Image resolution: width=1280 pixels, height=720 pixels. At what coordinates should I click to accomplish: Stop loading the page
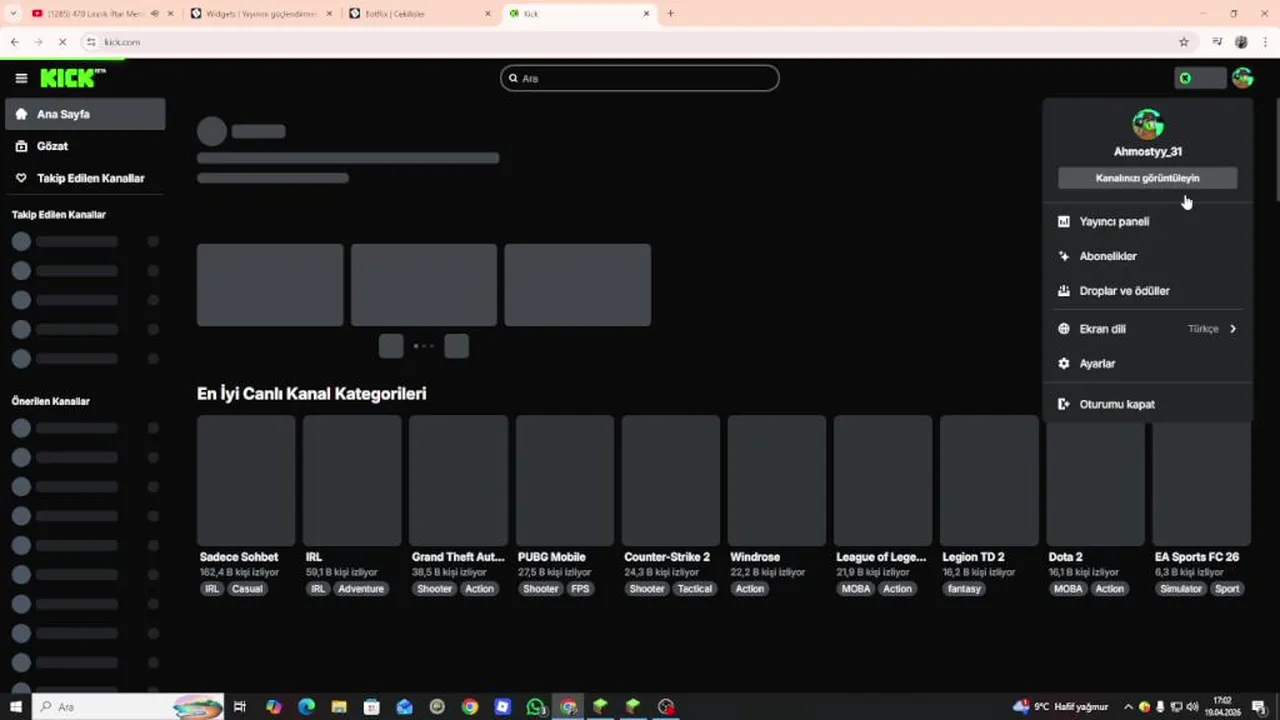(x=62, y=42)
